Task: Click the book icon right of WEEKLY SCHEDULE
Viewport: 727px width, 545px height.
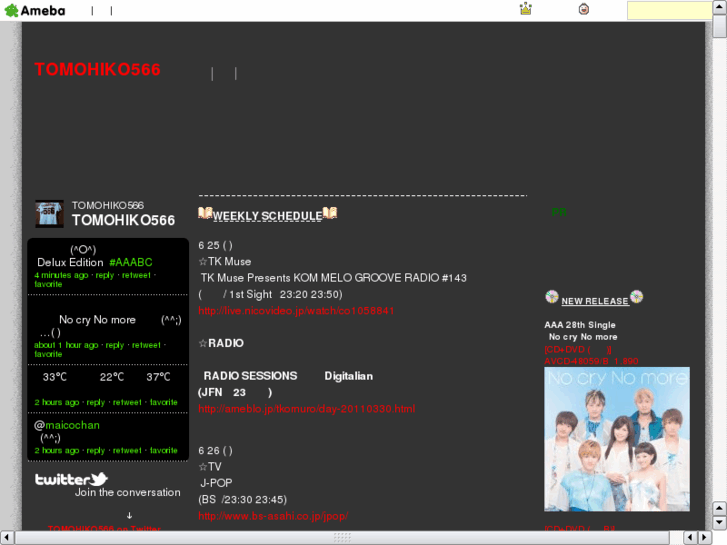Action: pyautogui.click(x=330, y=213)
